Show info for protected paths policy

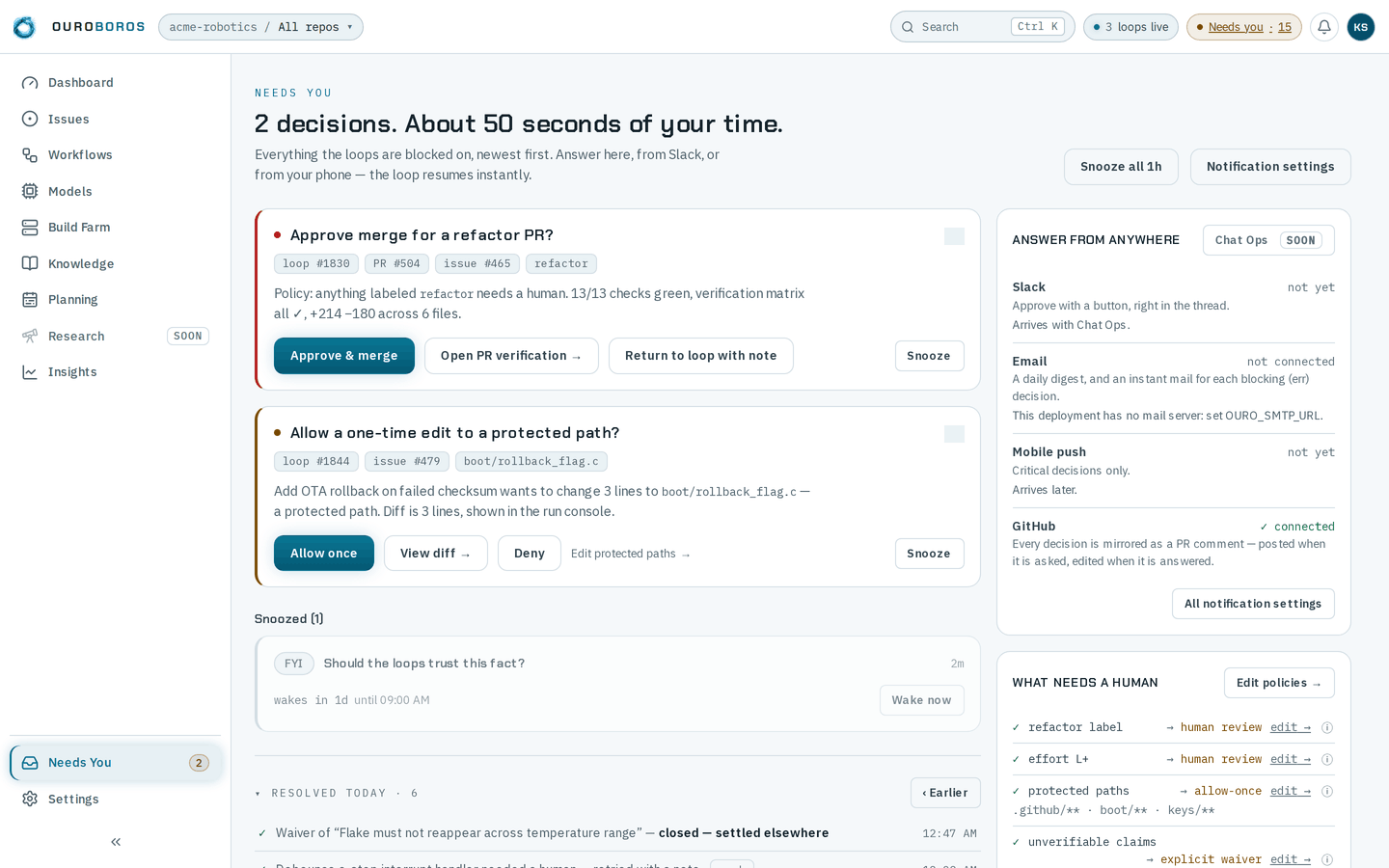(1327, 792)
